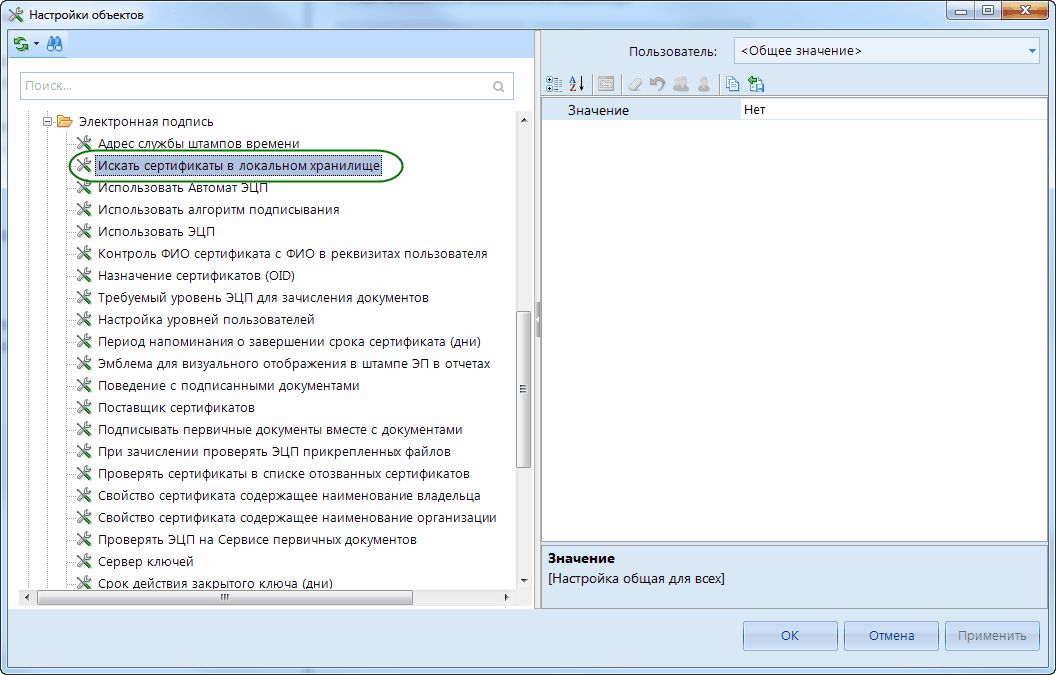Screen dimensions: 1056x675
Task: Click the binoculars search icon
Action: pyautogui.click(x=54, y=44)
